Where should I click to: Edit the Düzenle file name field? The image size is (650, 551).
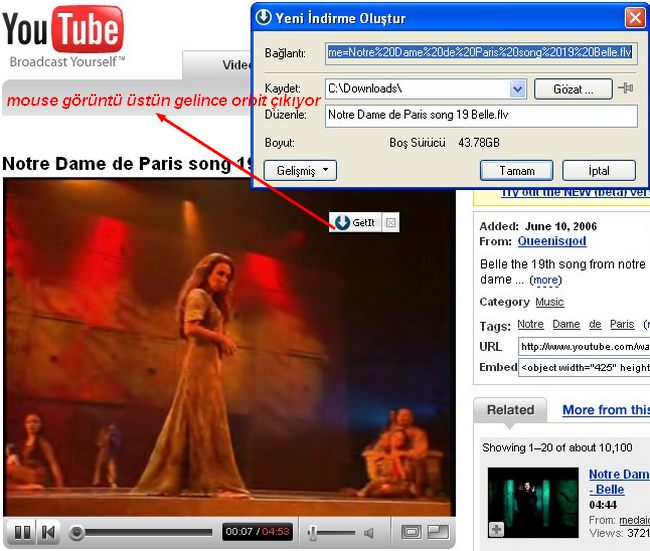tap(481, 115)
